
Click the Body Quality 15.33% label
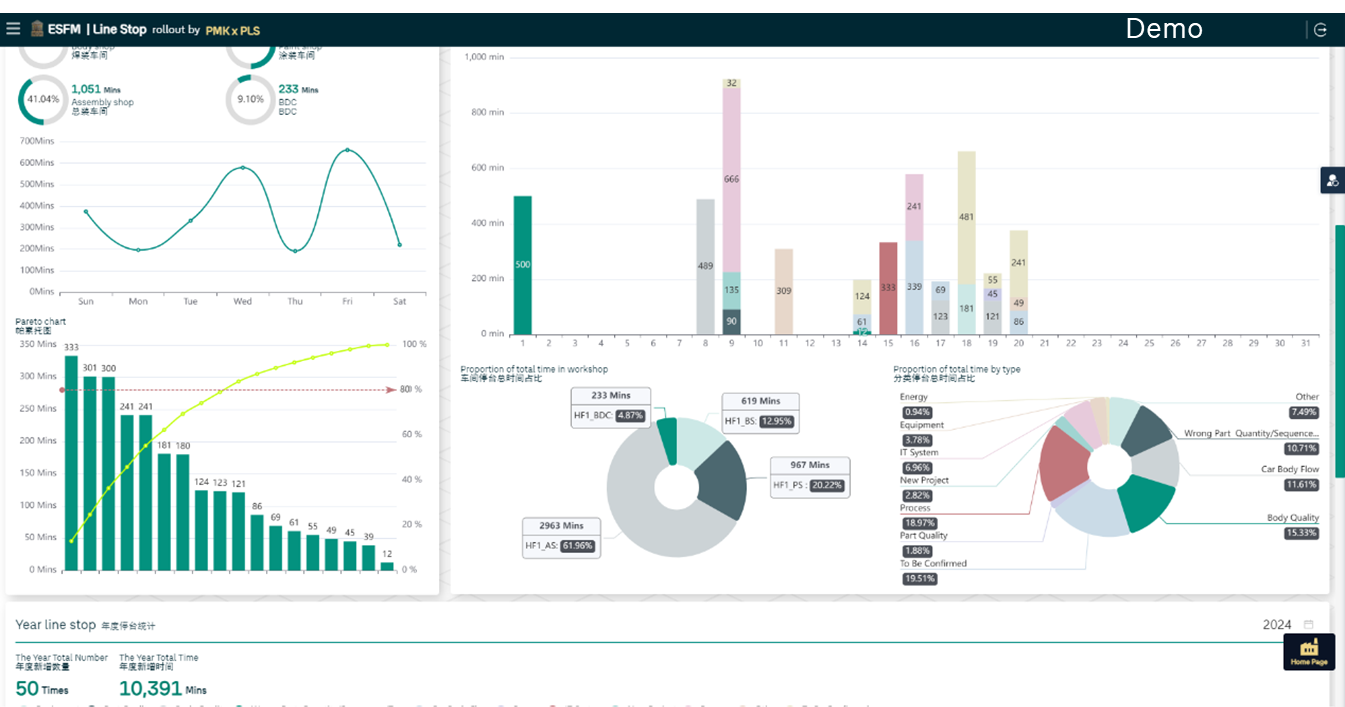coord(1293,526)
